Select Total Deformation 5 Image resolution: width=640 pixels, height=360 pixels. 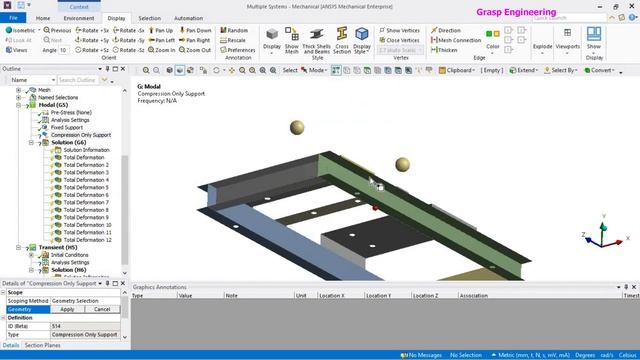(x=86, y=187)
